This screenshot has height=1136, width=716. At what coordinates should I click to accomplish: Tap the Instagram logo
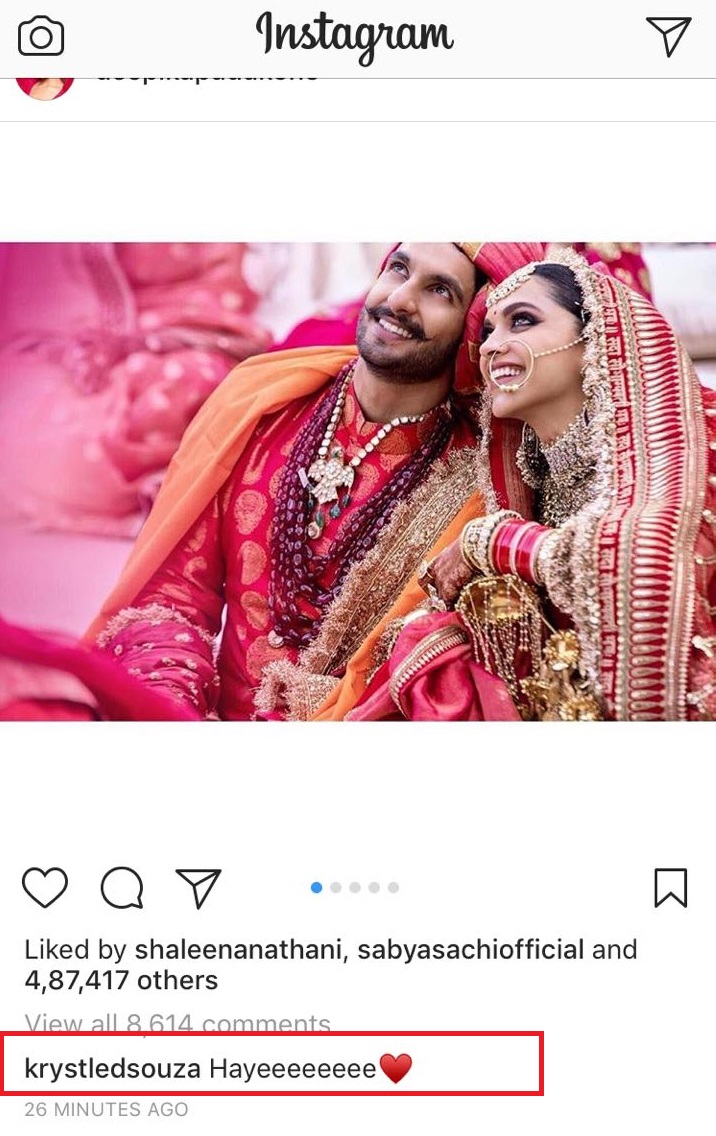click(x=354, y=36)
